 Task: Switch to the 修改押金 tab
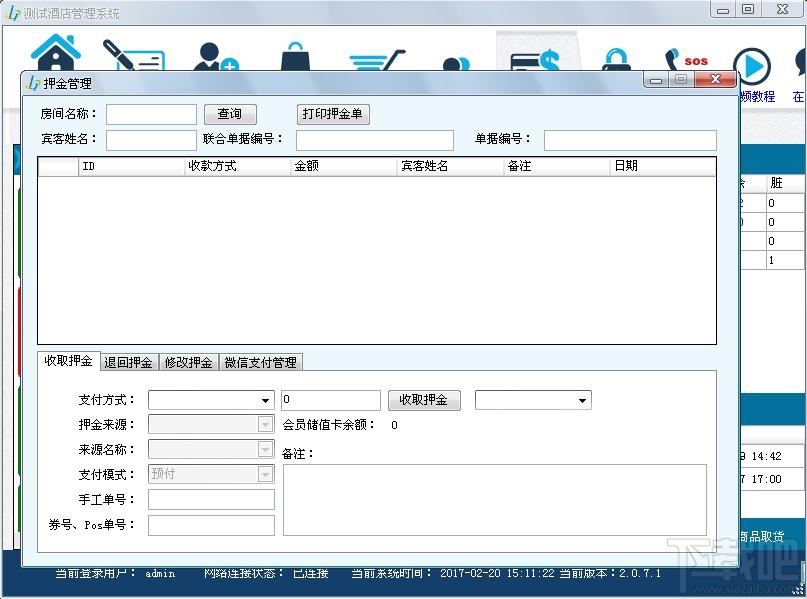point(188,362)
